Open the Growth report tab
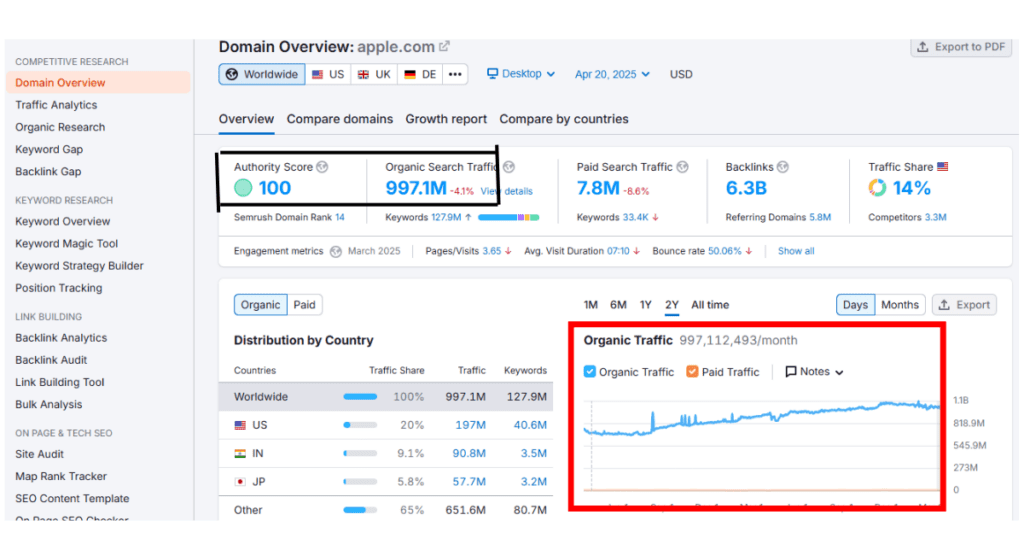The width and height of the screenshot is (1024, 538). coord(446,119)
